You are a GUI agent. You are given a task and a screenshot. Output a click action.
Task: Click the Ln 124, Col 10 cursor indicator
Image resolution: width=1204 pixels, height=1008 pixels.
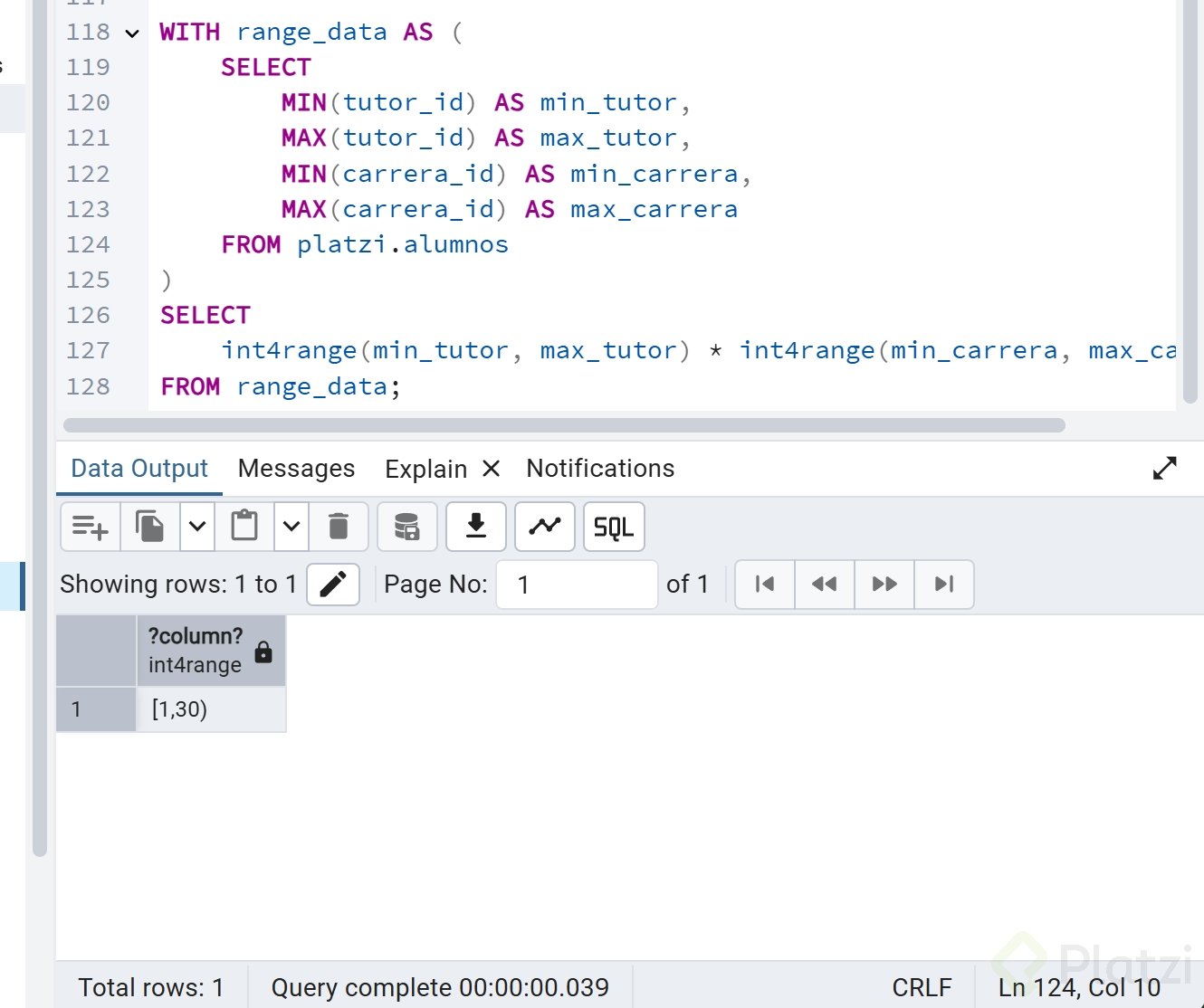(1079, 987)
